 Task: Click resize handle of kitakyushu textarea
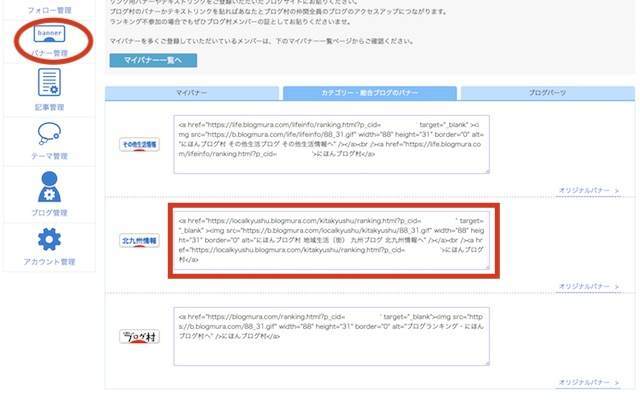487,267
